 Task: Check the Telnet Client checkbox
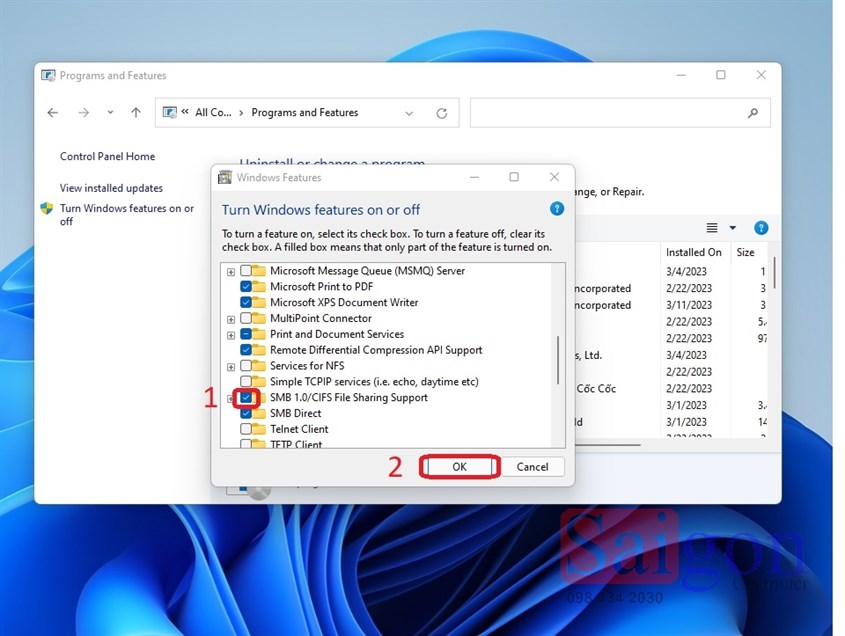[246, 429]
